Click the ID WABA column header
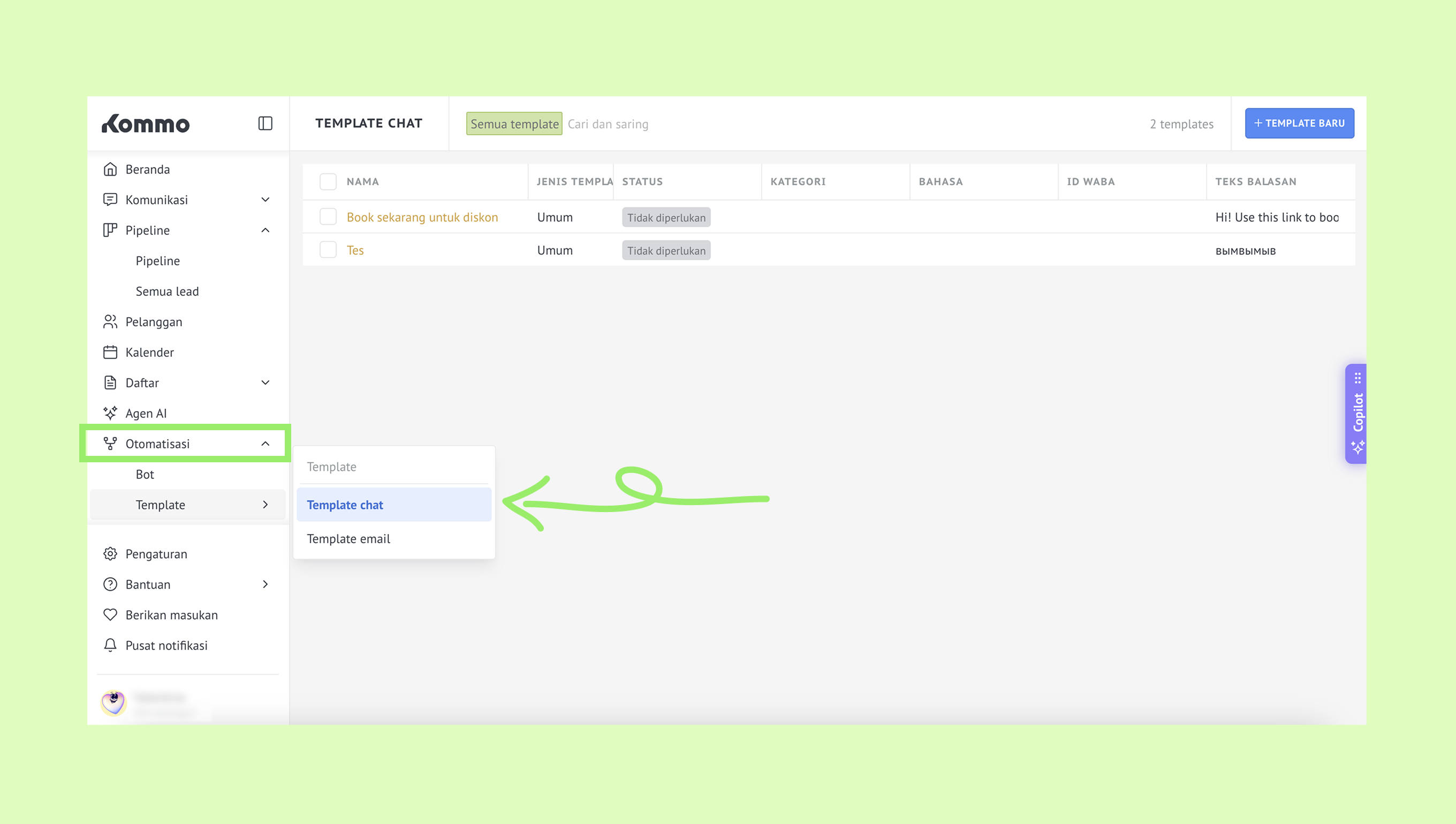 pyautogui.click(x=1091, y=182)
